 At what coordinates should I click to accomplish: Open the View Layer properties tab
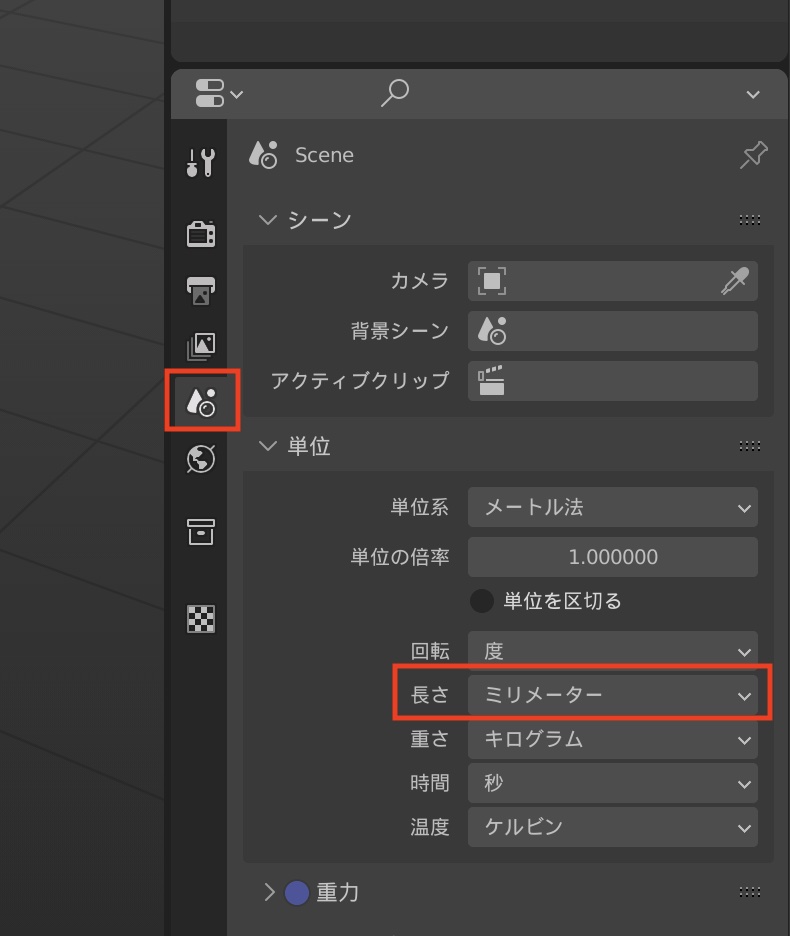point(201,346)
